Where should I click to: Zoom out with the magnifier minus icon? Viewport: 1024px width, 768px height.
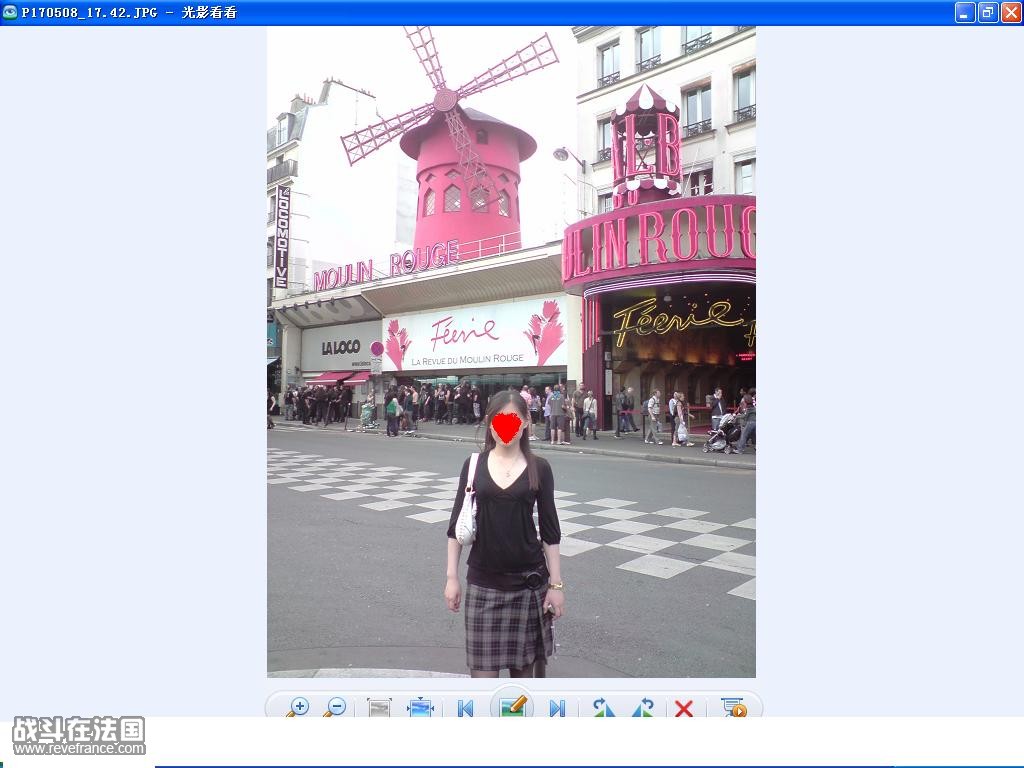pos(335,707)
